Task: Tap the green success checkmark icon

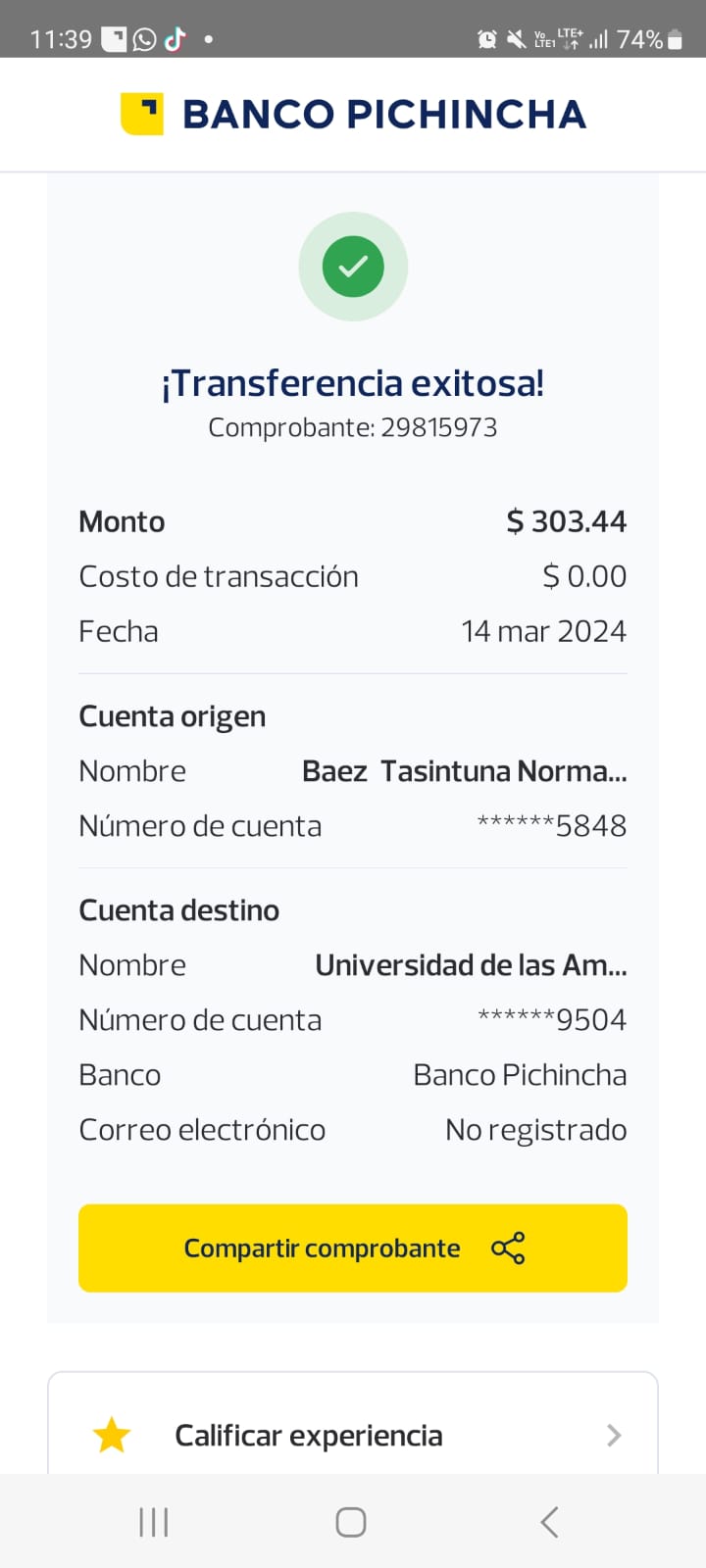Action: [353, 267]
